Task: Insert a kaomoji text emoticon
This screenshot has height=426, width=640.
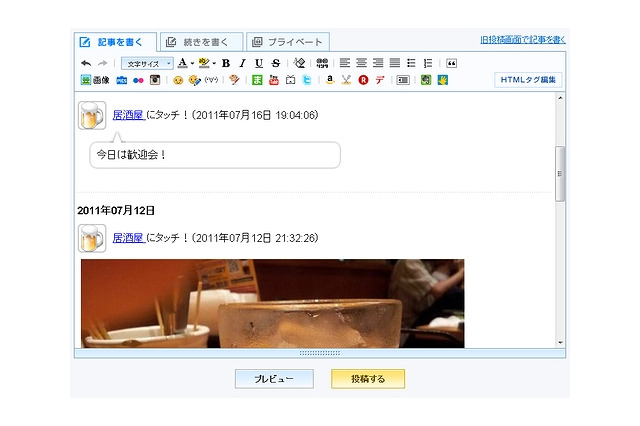Action: tap(211, 80)
